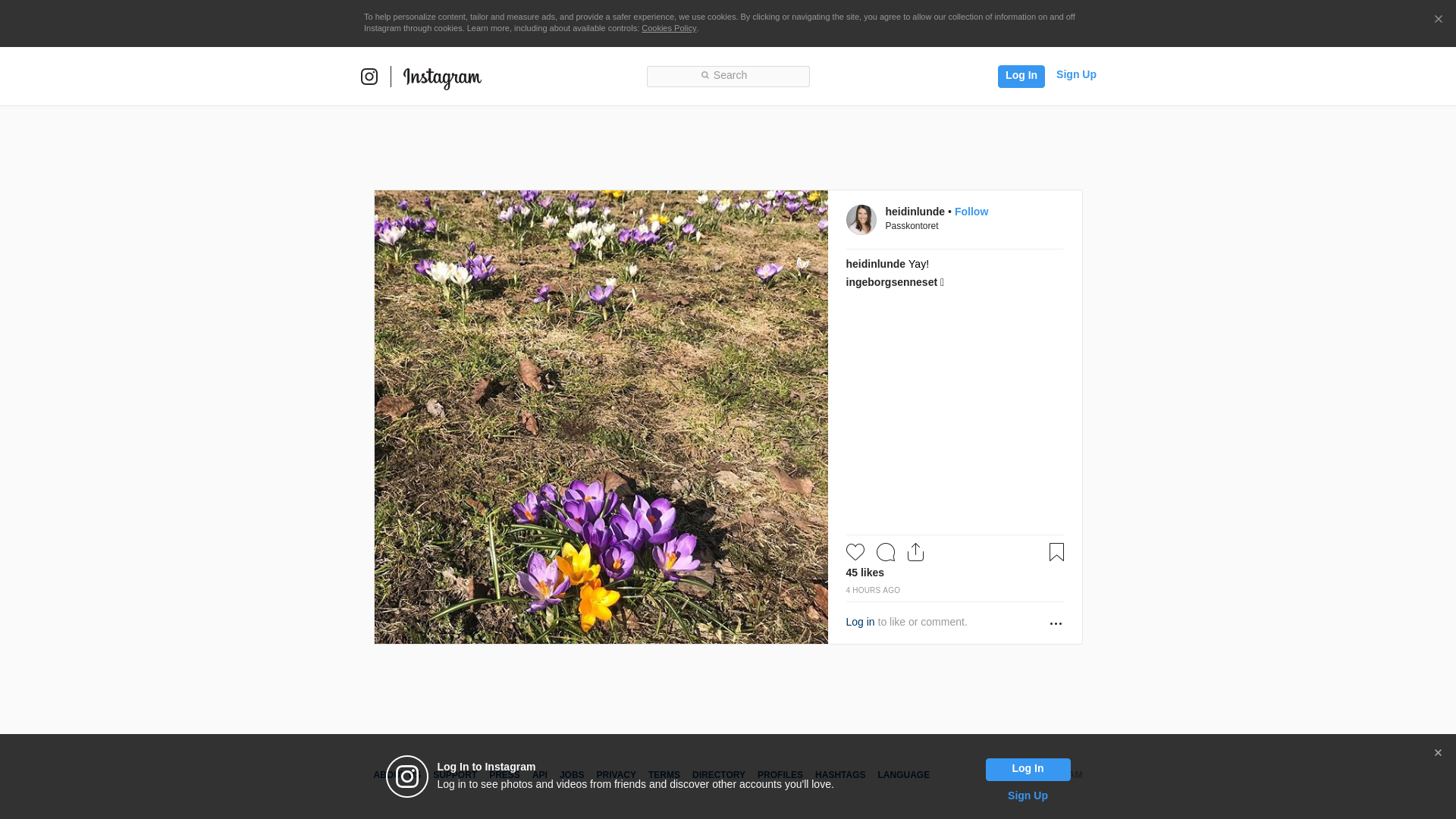Open the more options three-dot menu
1456x819 pixels.
[x=1056, y=623]
